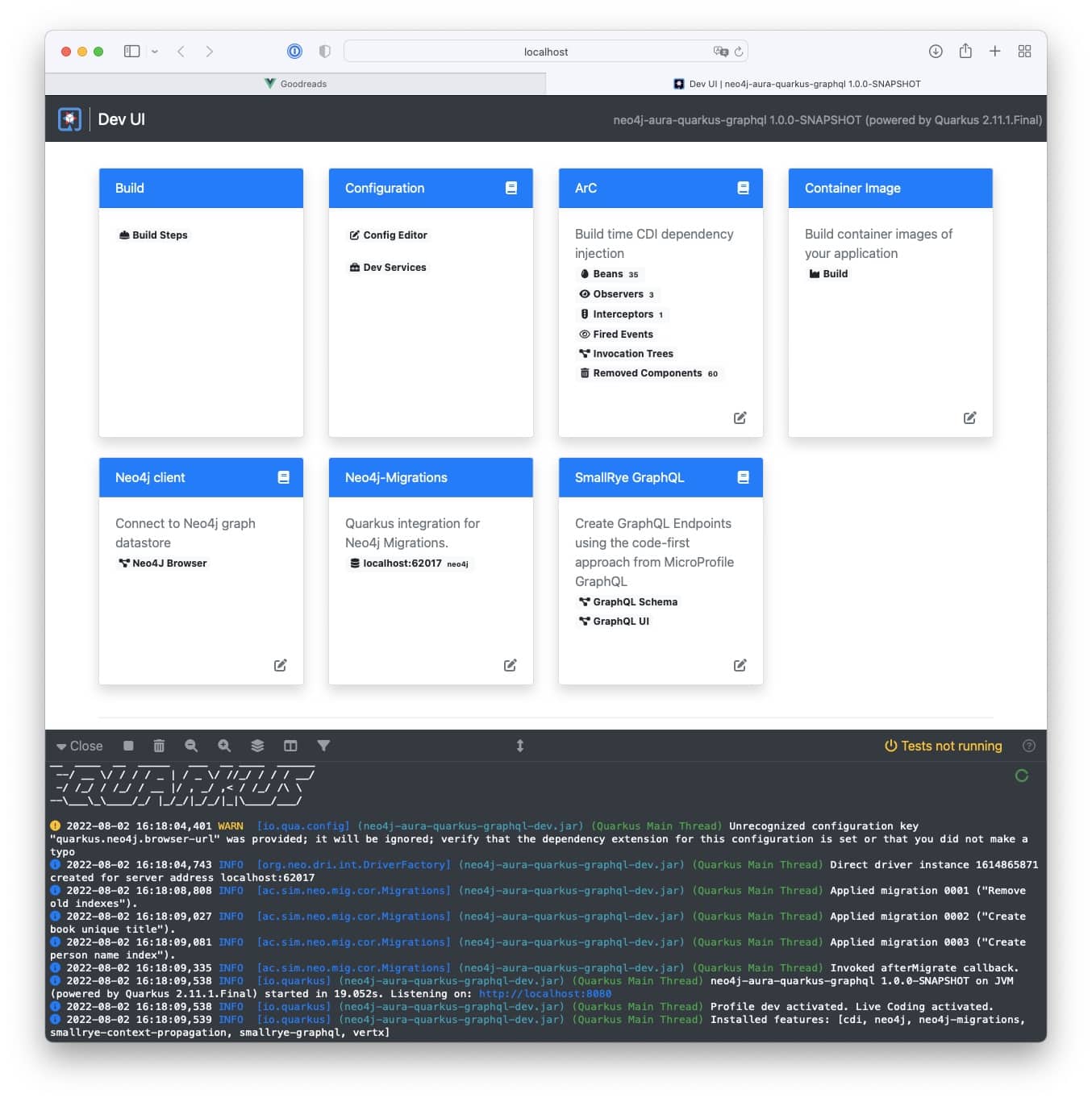Click the Neo4j-Migrations card header
The width and height of the screenshot is (1092, 1102).
(x=431, y=477)
